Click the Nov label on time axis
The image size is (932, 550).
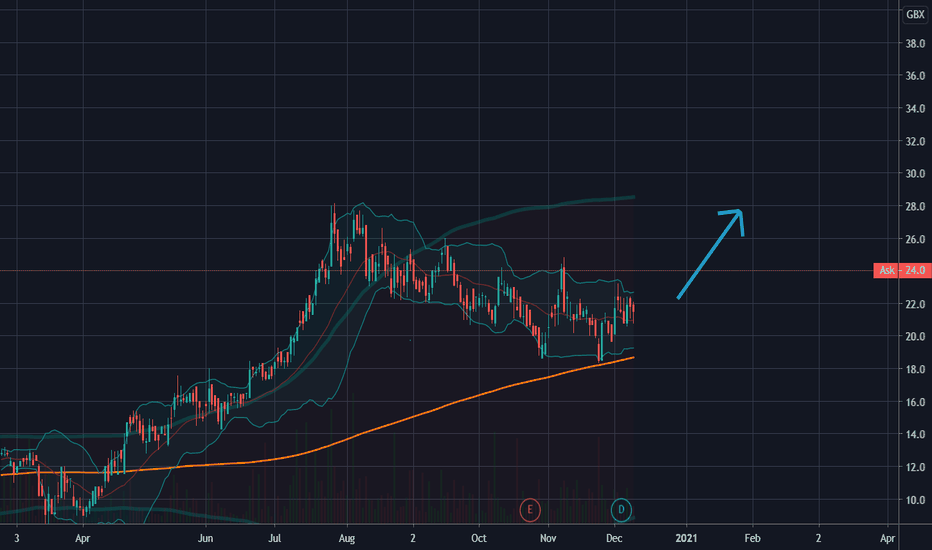548,538
